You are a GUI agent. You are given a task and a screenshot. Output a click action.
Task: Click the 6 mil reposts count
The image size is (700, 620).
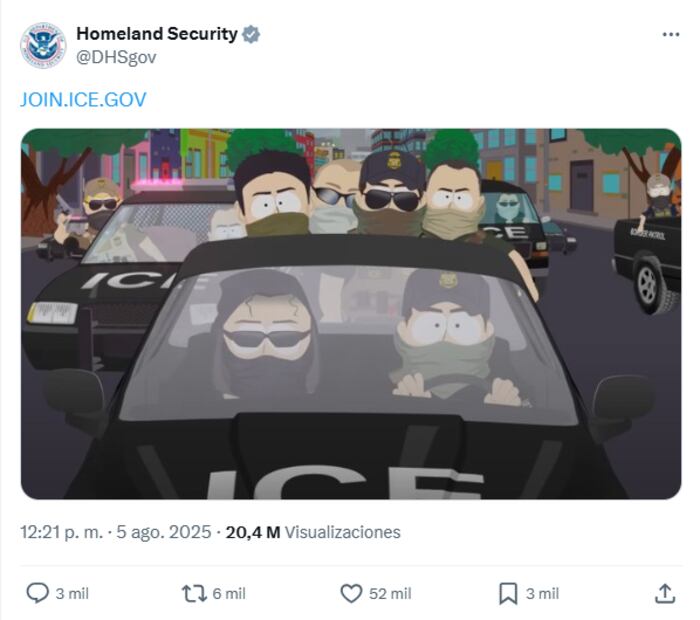tap(229, 594)
